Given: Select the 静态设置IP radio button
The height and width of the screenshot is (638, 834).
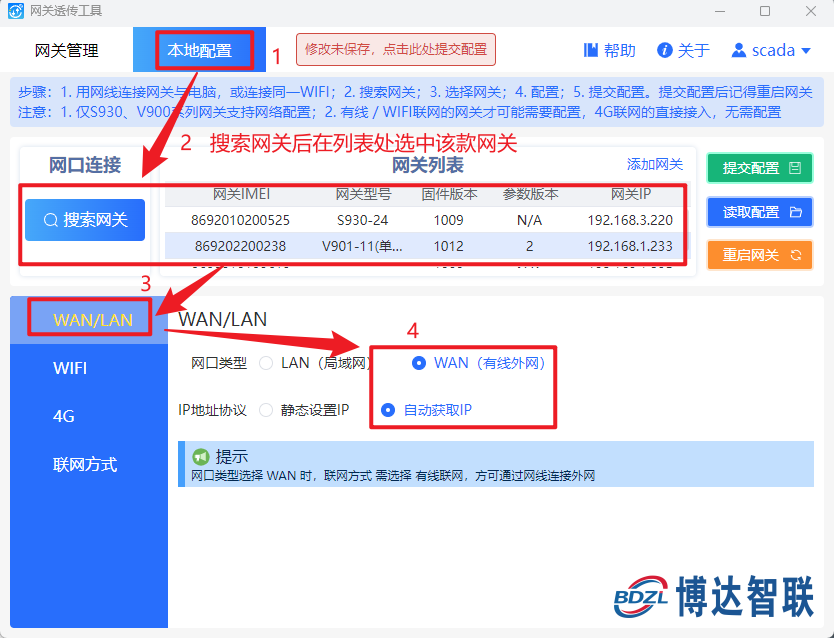Looking at the screenshot, I should point(266,410).
